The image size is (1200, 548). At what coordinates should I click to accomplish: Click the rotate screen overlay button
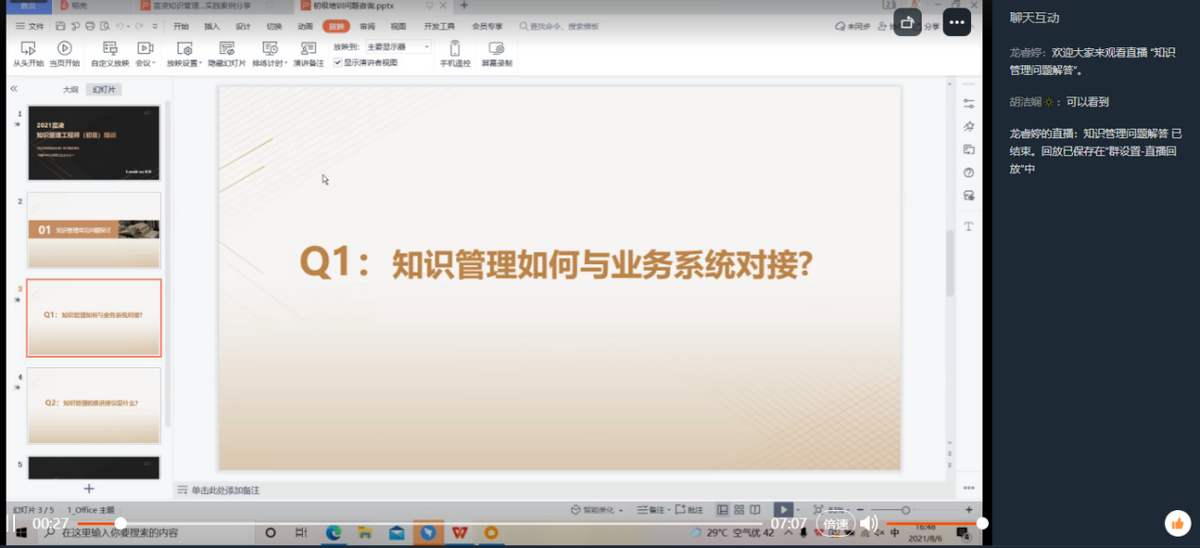point(908,21)
